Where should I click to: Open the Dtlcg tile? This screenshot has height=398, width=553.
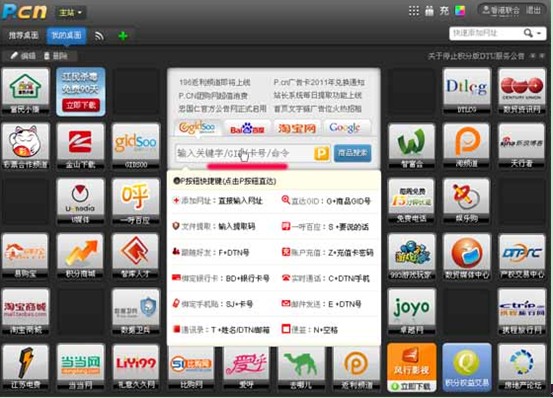click(x=467, y=91)
